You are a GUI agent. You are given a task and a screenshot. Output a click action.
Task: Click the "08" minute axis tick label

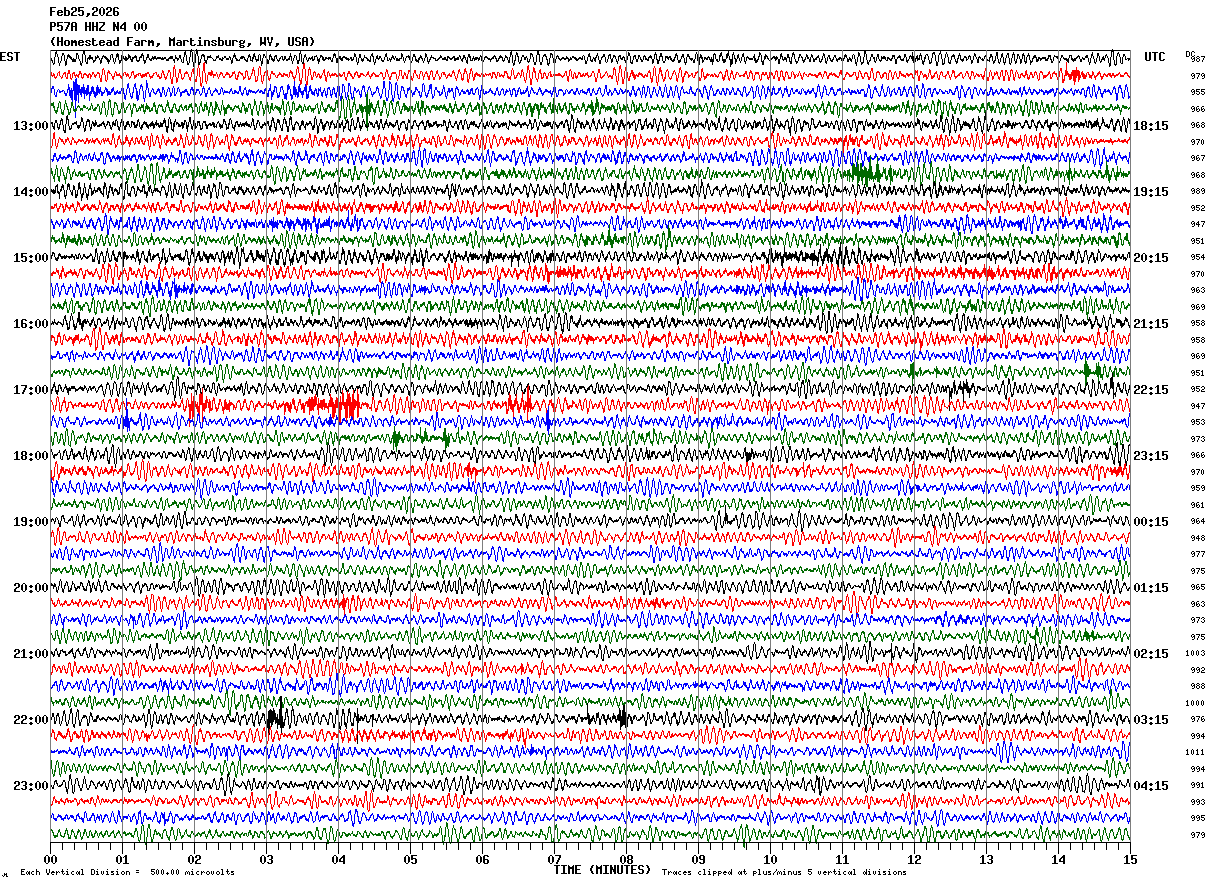click(x=626, y=859)
